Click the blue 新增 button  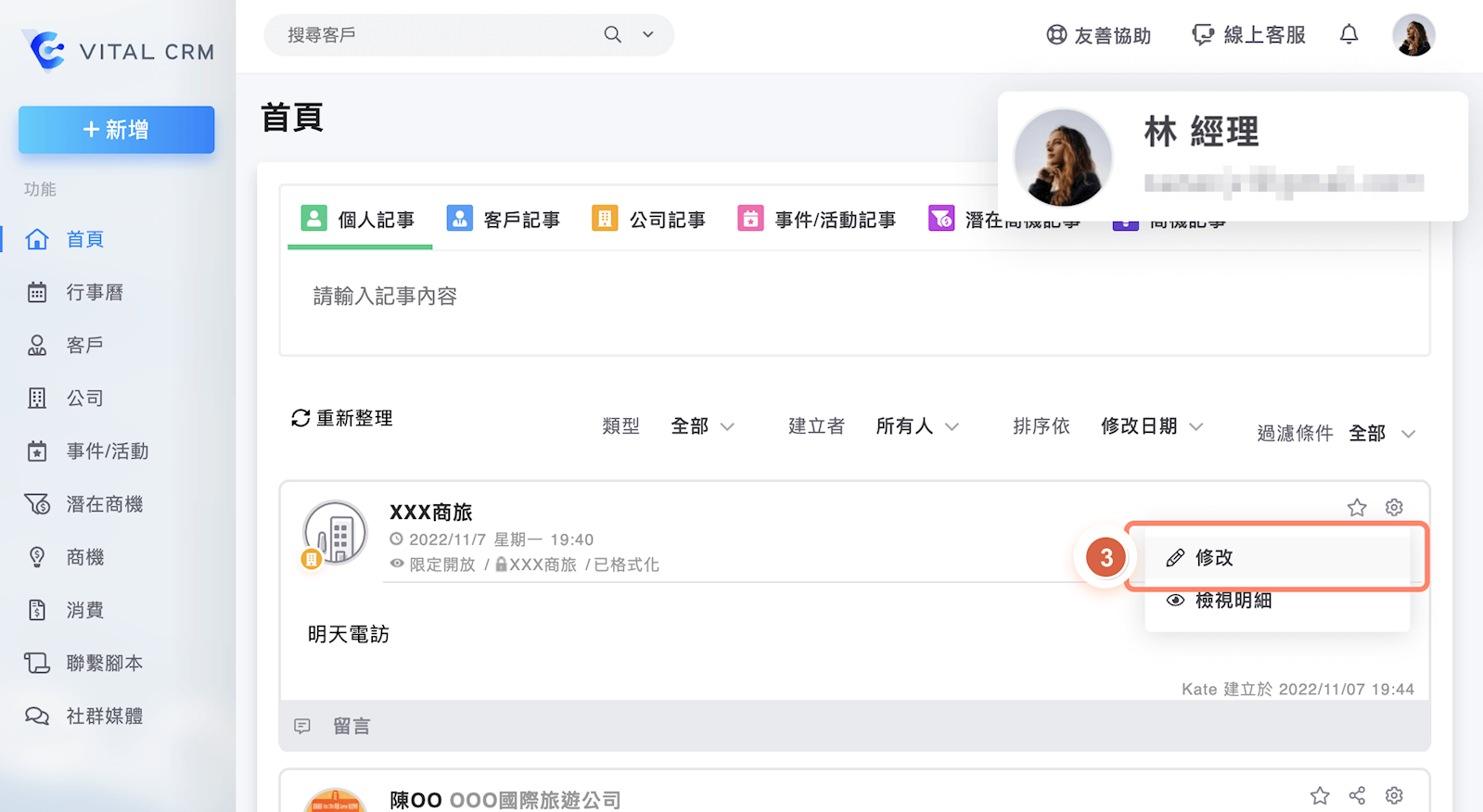[x=117, y=130]
